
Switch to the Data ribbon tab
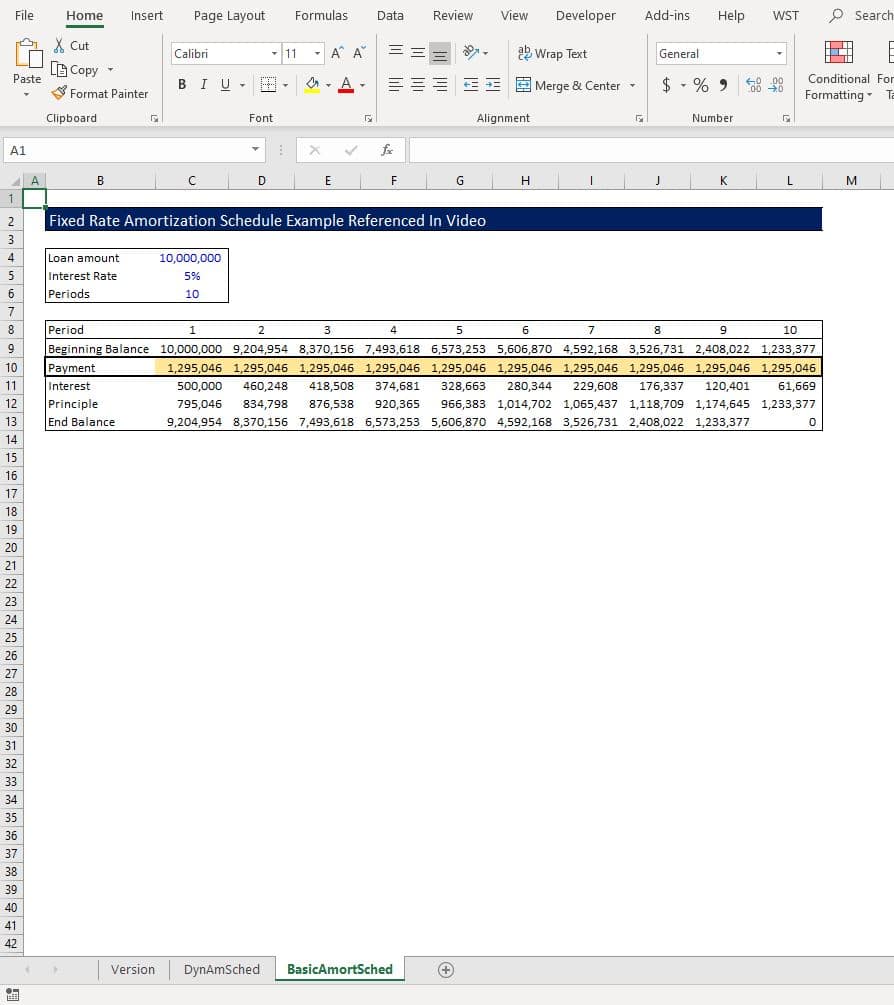pyautogui.click(x=390, y=15)
